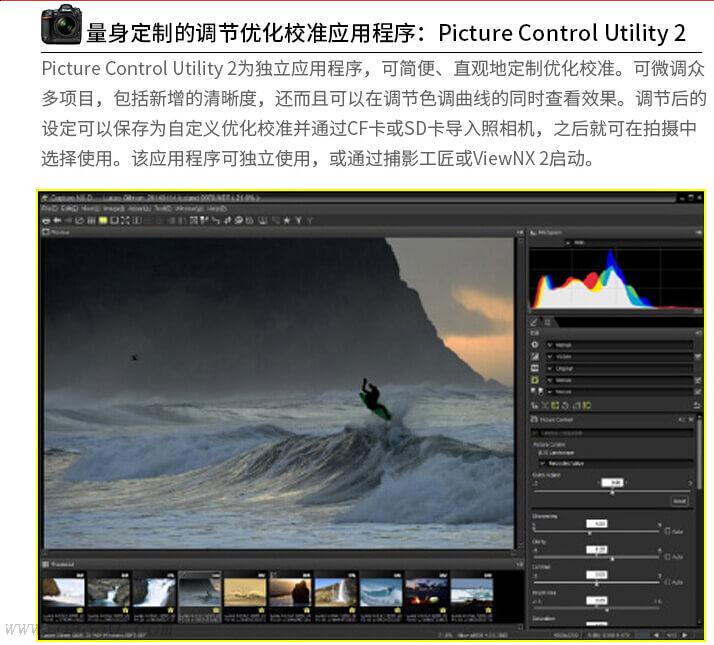Click the Quick Adjust value field
Screen dimensions: 714x645
612,482
